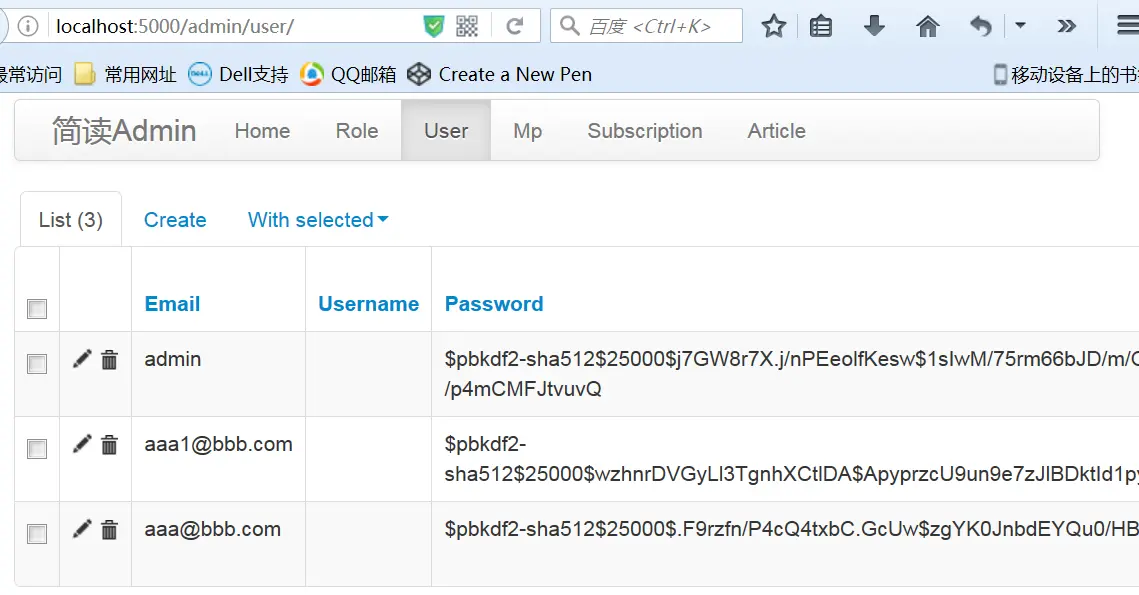Sort the list by Email column
This screenshot has width=1139, height=595.
coord(172,304)
